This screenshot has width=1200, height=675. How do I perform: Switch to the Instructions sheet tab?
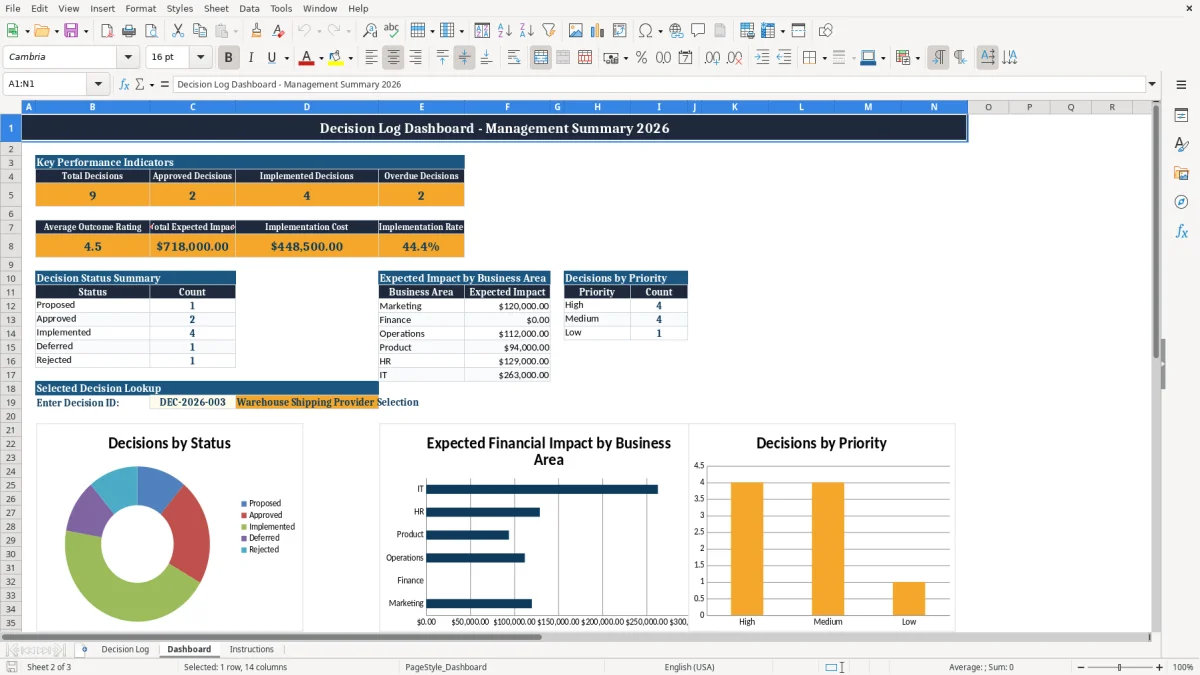[x=251, y=650]
